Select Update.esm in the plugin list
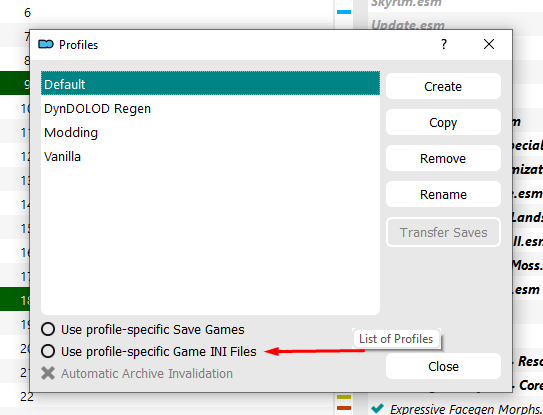 [408, 25]
